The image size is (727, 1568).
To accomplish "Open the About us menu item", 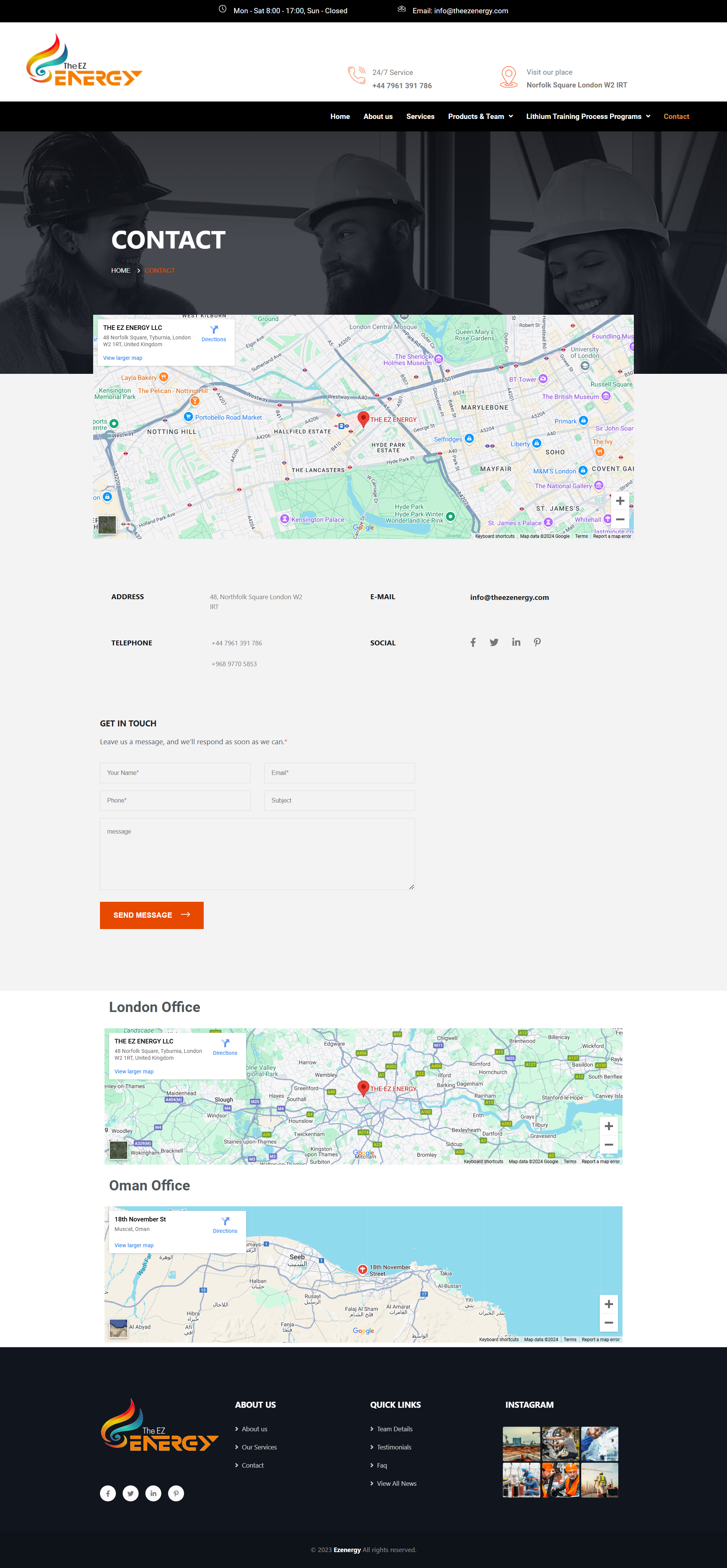I will pyautogui.click(x=378, y=116).
